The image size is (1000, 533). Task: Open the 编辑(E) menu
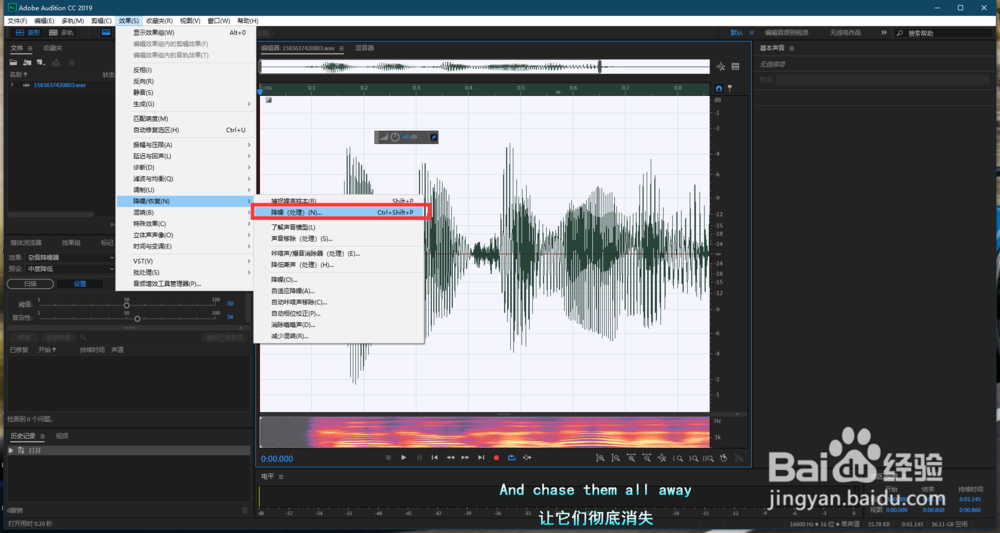click(44, 21)
